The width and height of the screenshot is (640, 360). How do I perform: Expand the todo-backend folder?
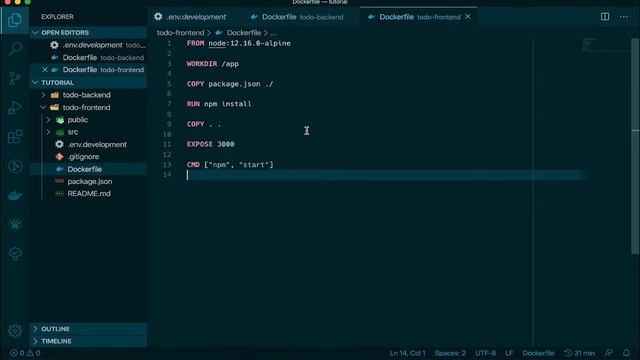[x=88, y=95]
